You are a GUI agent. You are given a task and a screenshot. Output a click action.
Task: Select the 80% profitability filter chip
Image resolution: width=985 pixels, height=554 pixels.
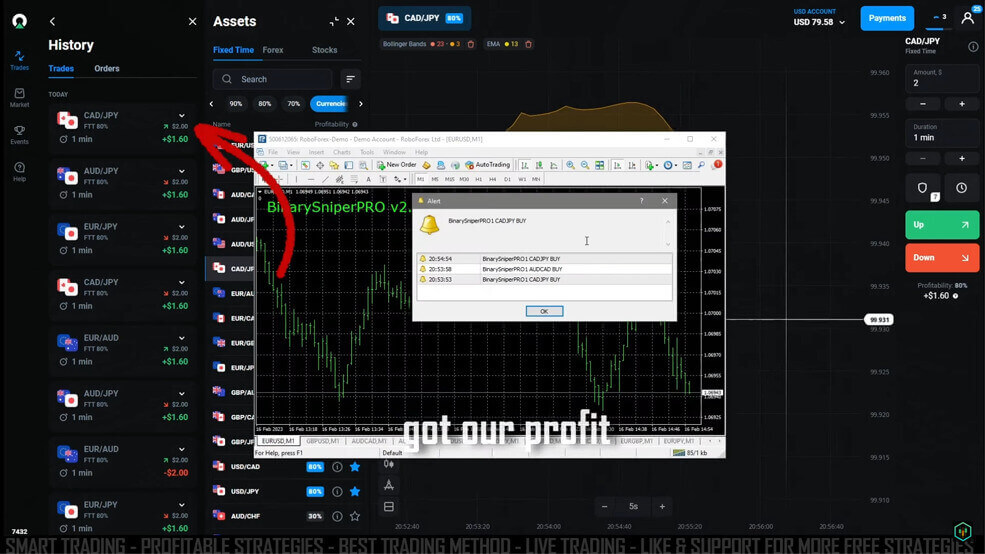[264, 104]
